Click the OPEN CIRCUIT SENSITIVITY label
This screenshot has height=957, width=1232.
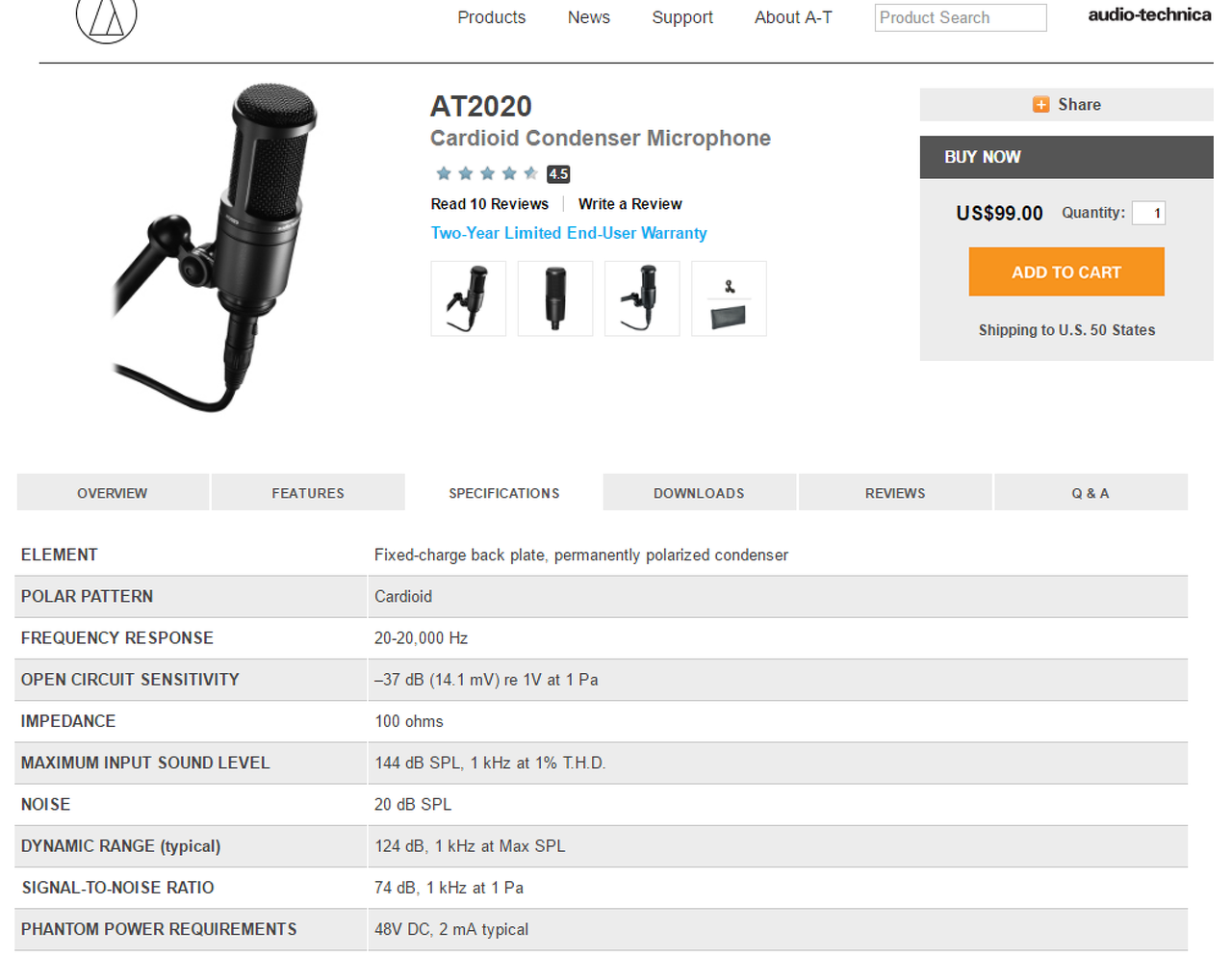point(130,680)
